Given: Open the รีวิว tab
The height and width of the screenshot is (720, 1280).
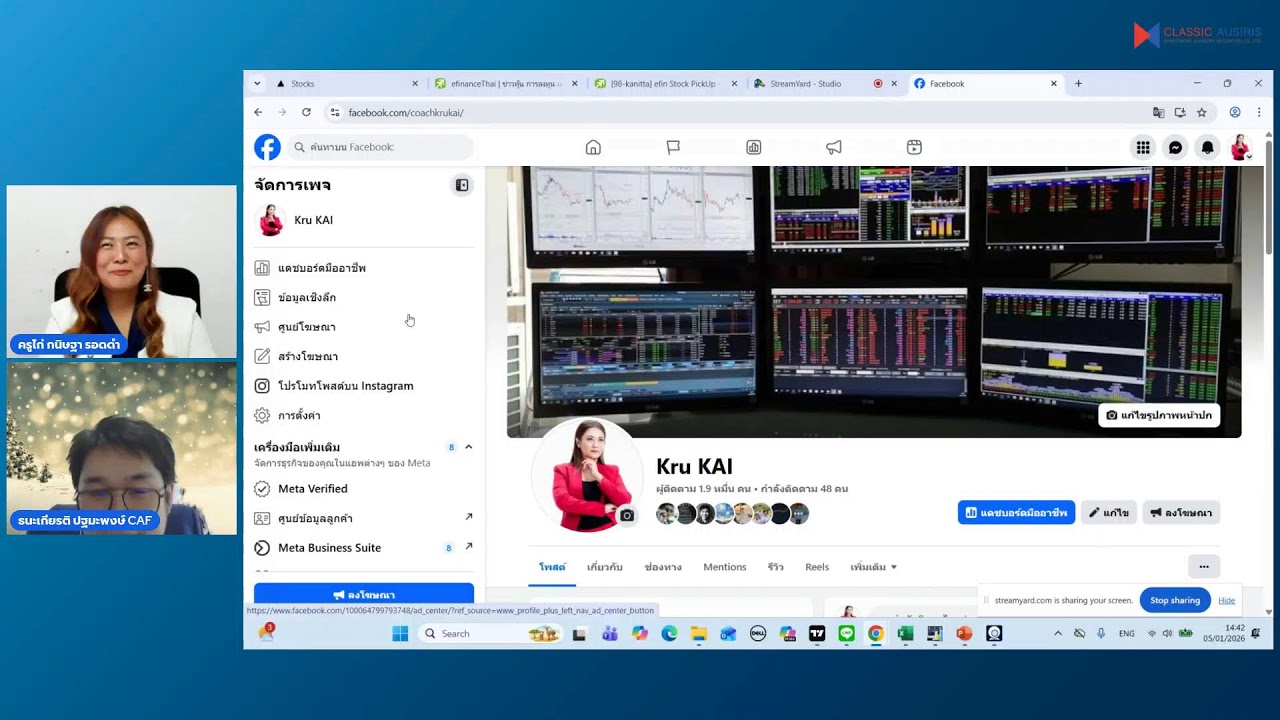Looking at the screenshot, I should 776,567.
